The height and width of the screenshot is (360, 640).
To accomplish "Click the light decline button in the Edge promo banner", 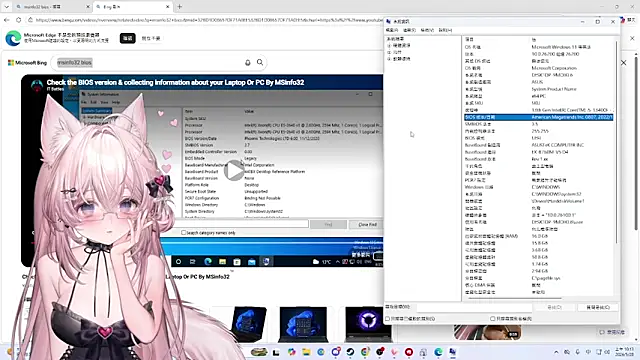I will 151,38.
